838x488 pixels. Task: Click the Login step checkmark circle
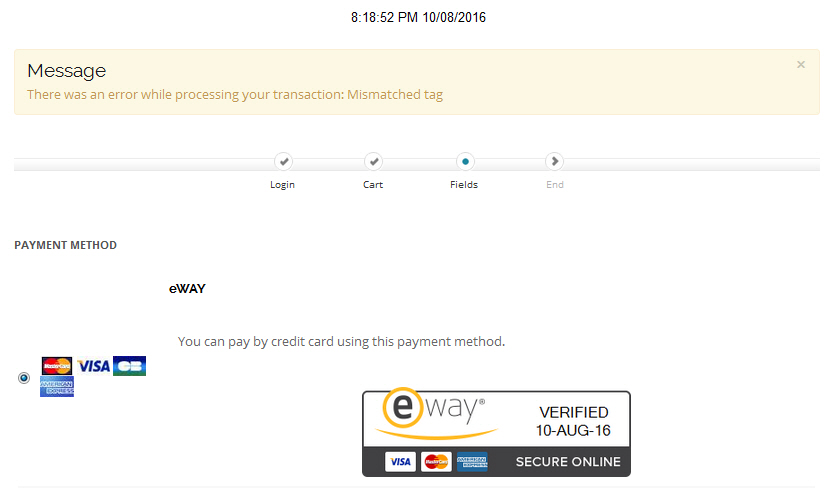[x=283, y=161]
